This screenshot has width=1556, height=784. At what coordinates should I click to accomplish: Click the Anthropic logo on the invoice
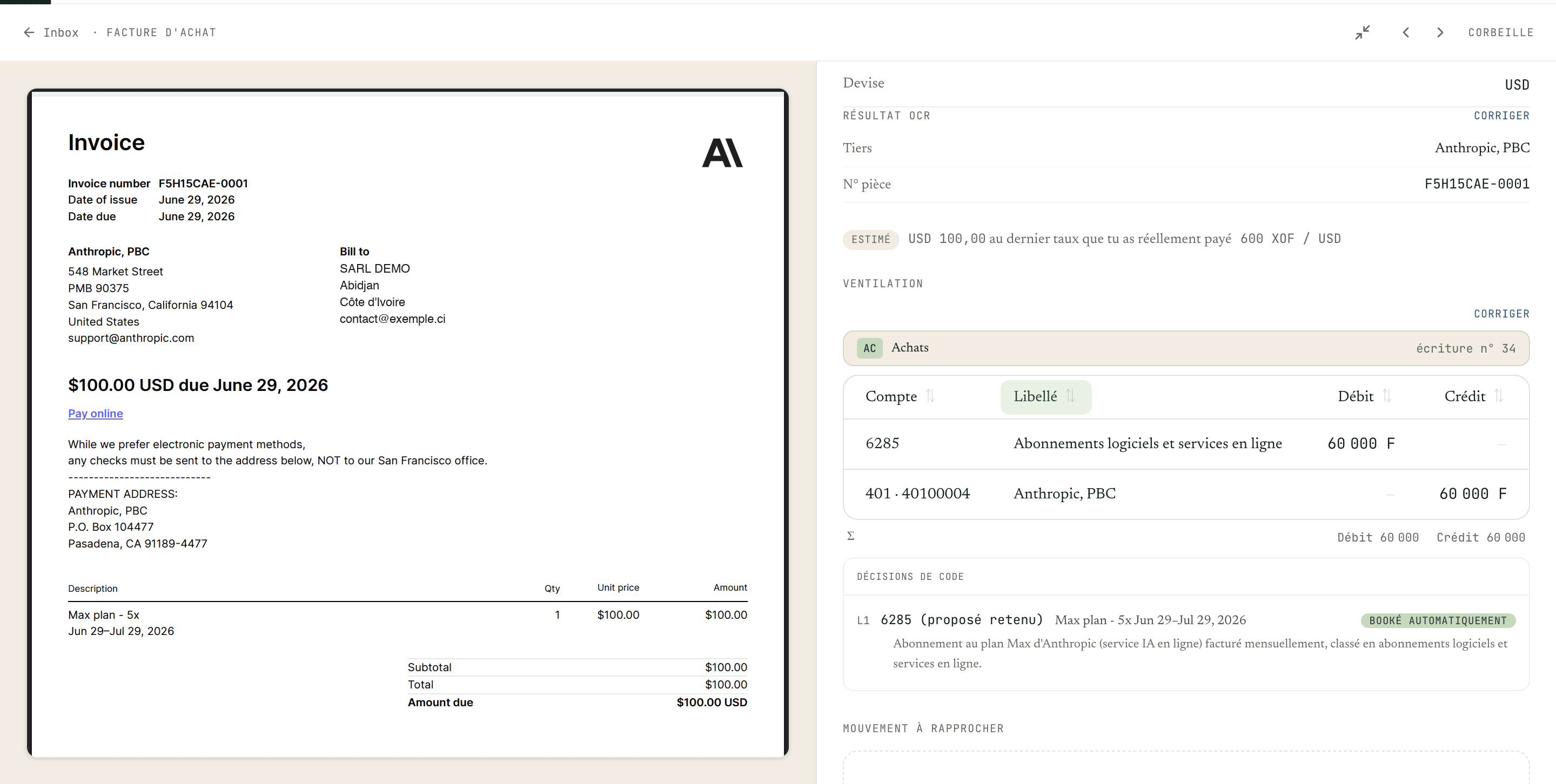(x=722, y=153)
